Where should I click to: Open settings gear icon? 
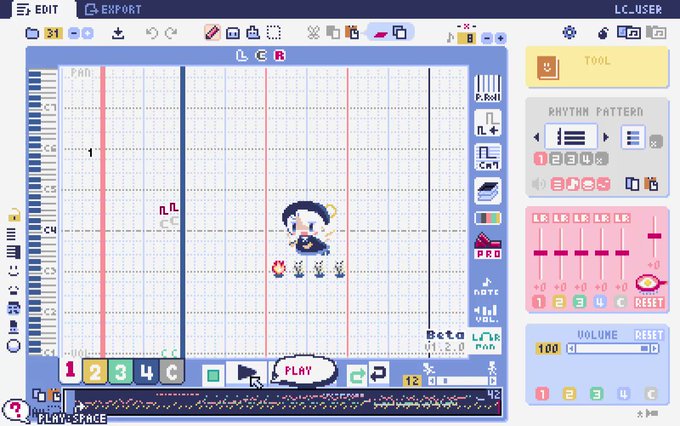coord(569,33)
